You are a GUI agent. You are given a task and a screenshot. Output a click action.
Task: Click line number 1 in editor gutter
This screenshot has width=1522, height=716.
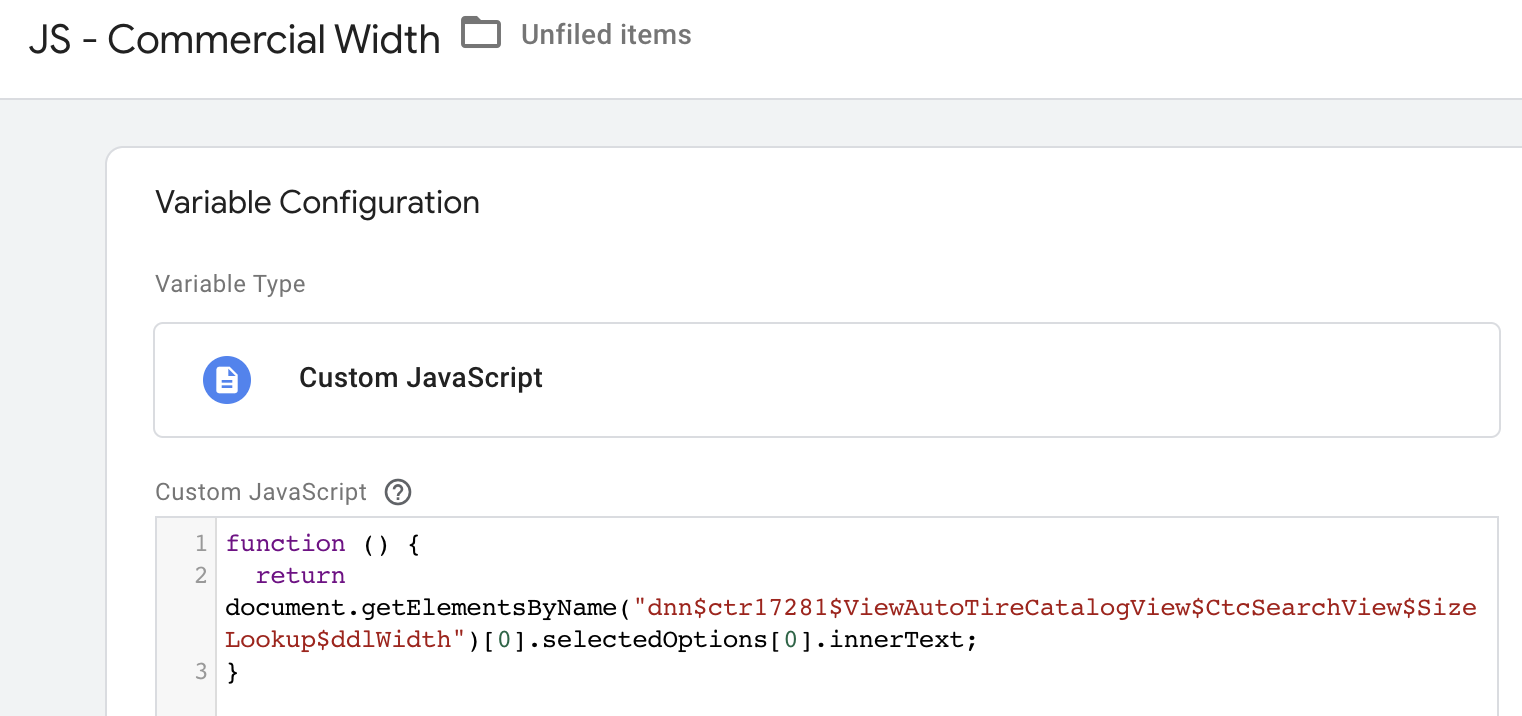coord(201,544)
